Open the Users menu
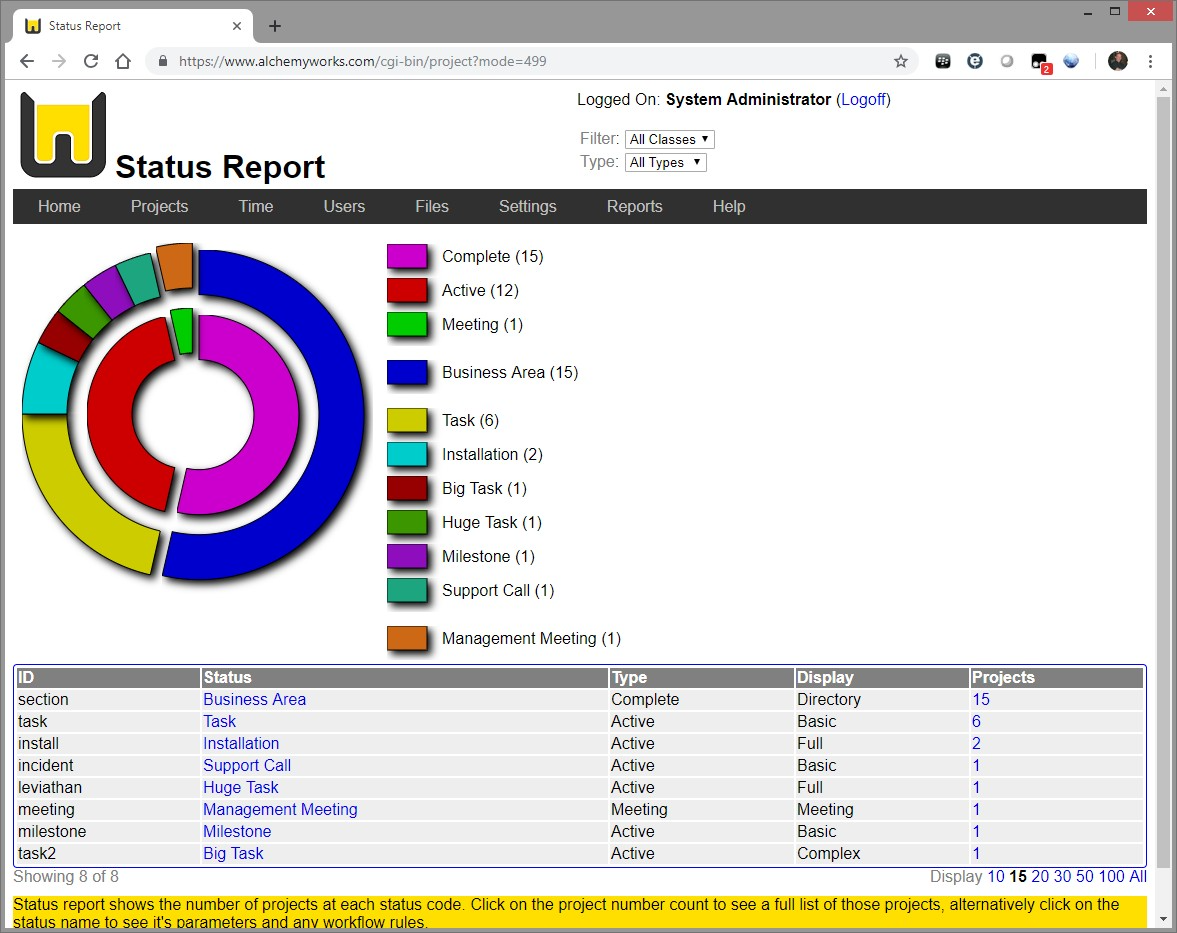1177x933 pixels. pyautogui.click(x=345, y=206)
